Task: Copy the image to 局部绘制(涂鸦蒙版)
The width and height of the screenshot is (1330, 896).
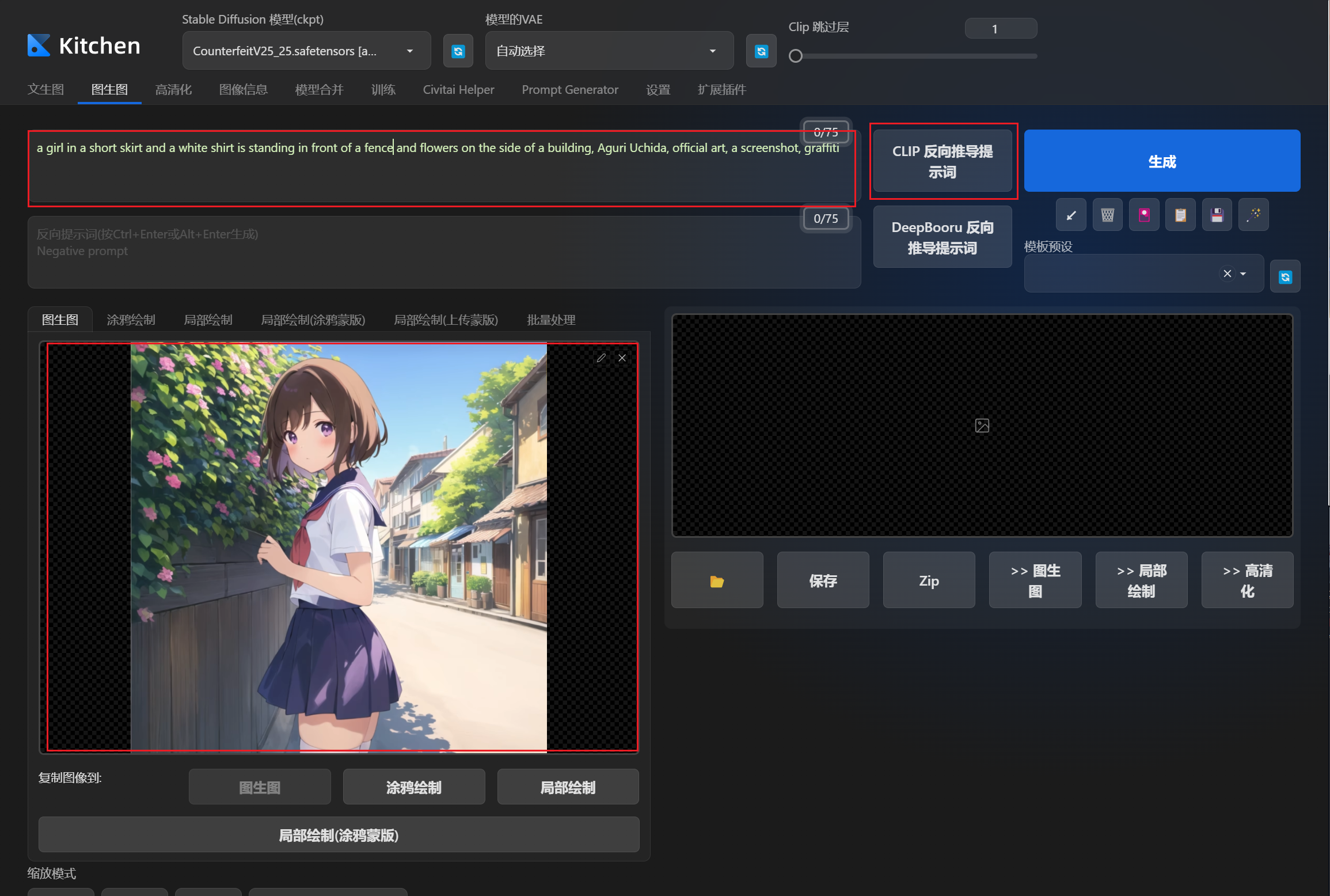Action: click(x=339, y=835)
